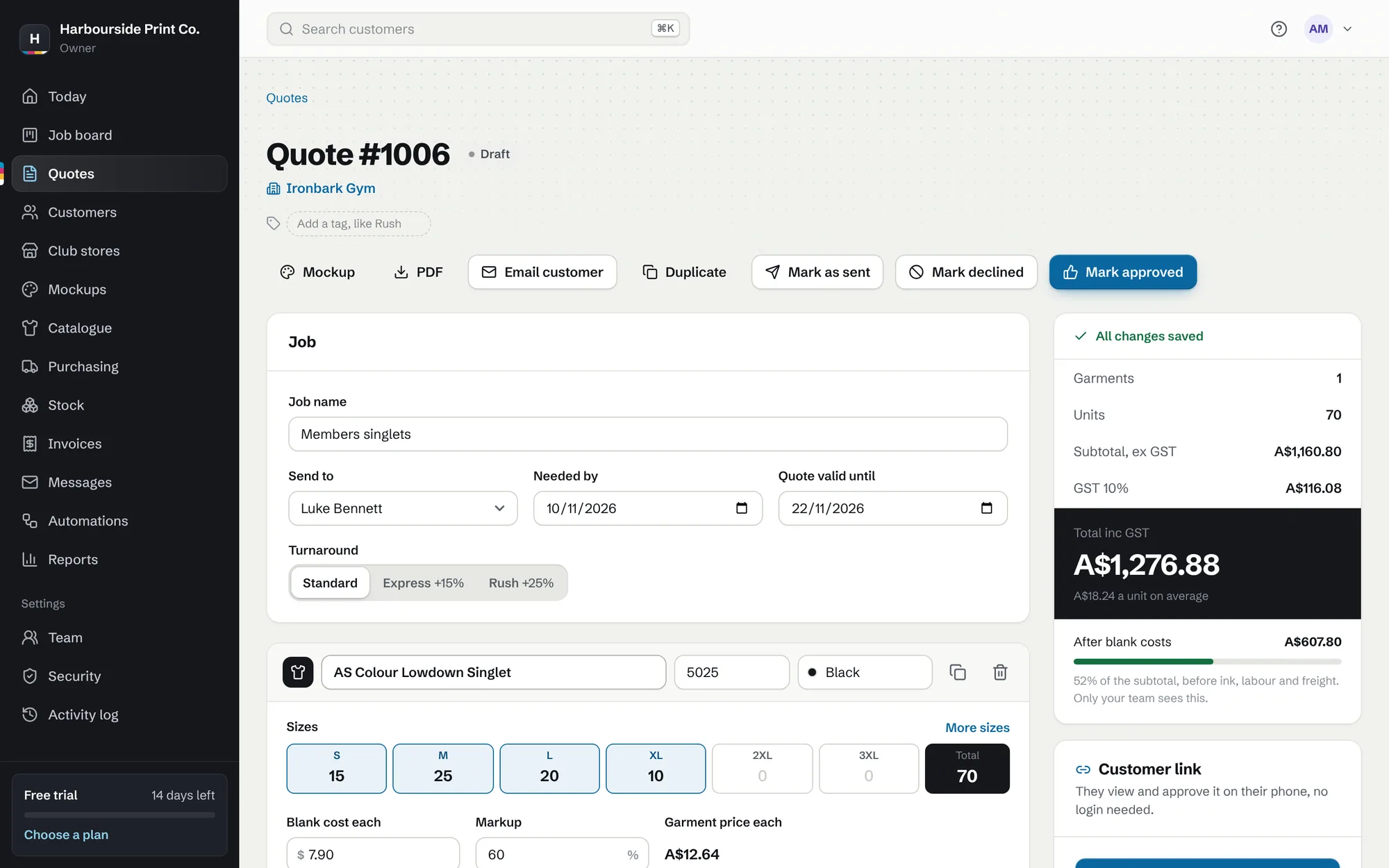Select the 2XL size box
The width and height of the screenshot is (1389, 868).
762,768
